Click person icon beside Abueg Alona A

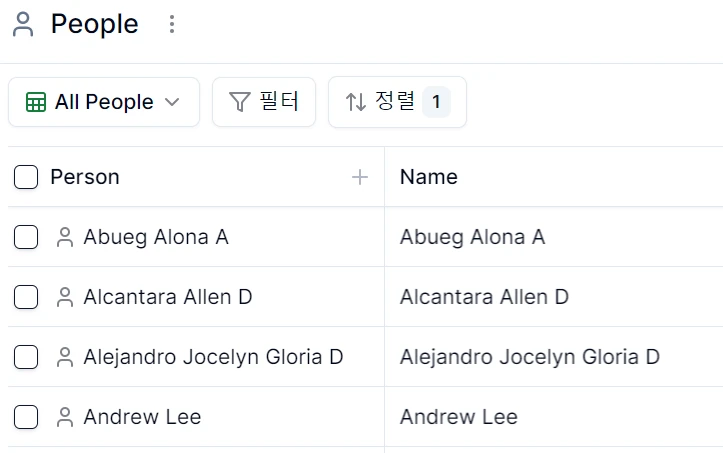point(65,237)
